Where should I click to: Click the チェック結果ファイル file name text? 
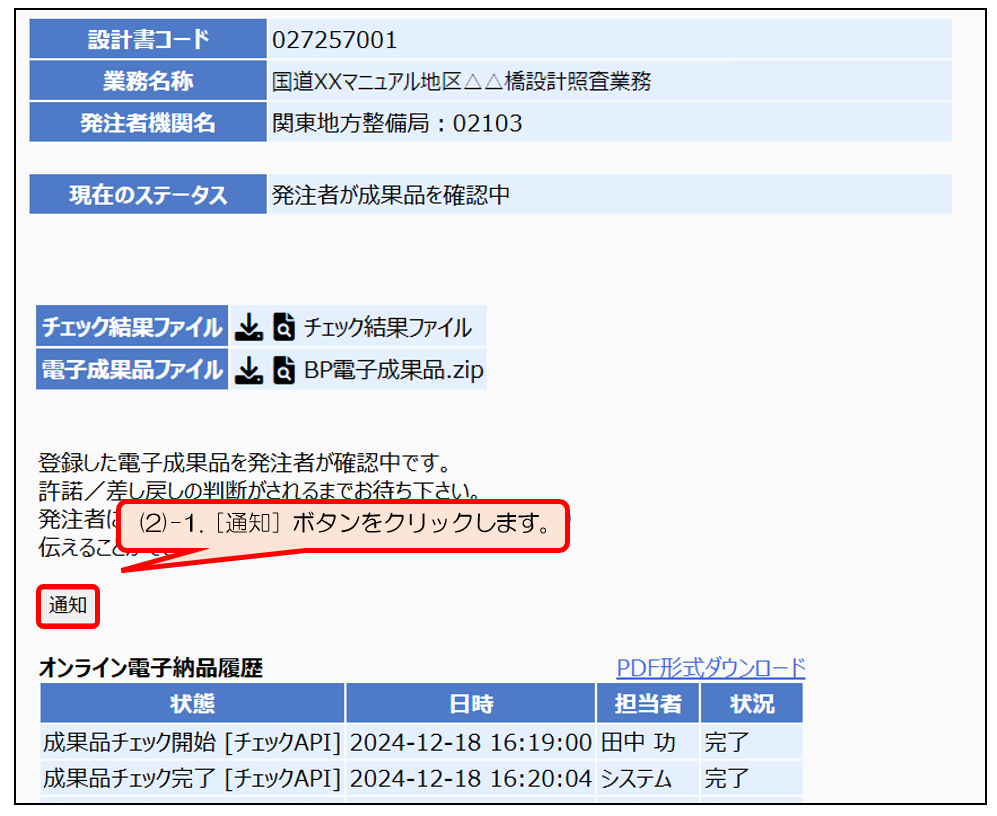tap(387, 327)
